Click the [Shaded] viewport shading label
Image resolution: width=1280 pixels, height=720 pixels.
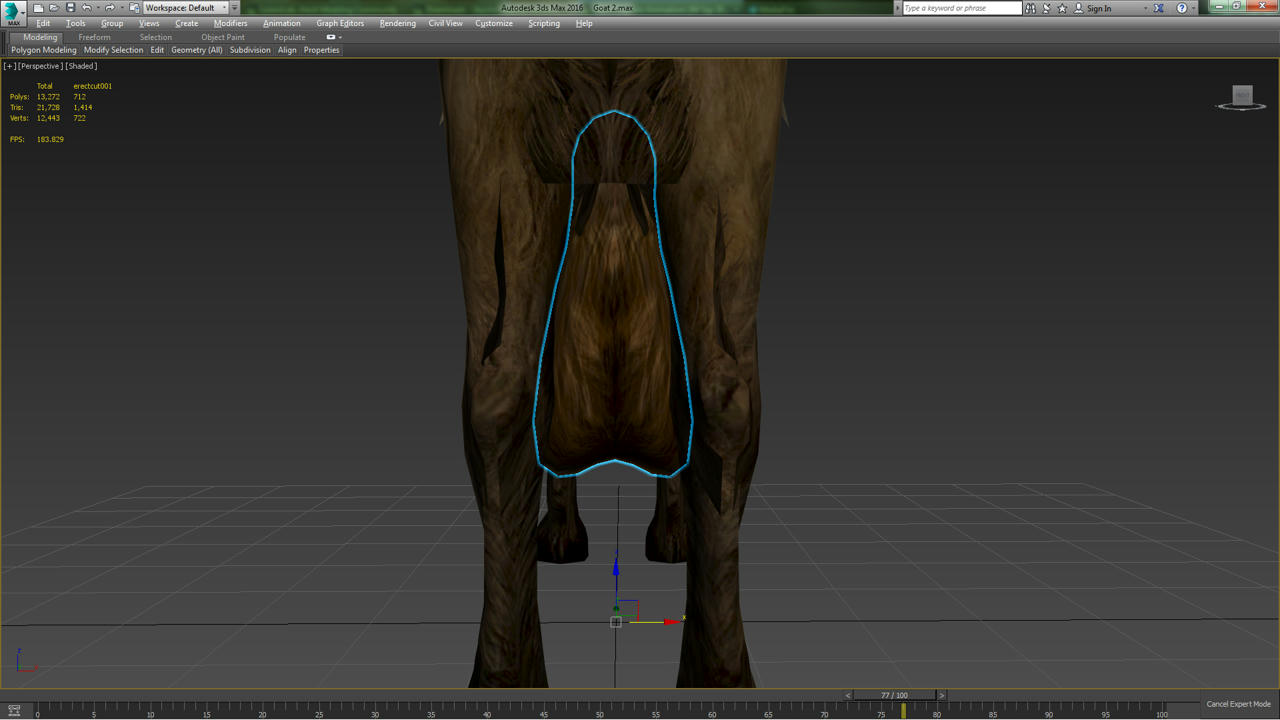[82, 66]
